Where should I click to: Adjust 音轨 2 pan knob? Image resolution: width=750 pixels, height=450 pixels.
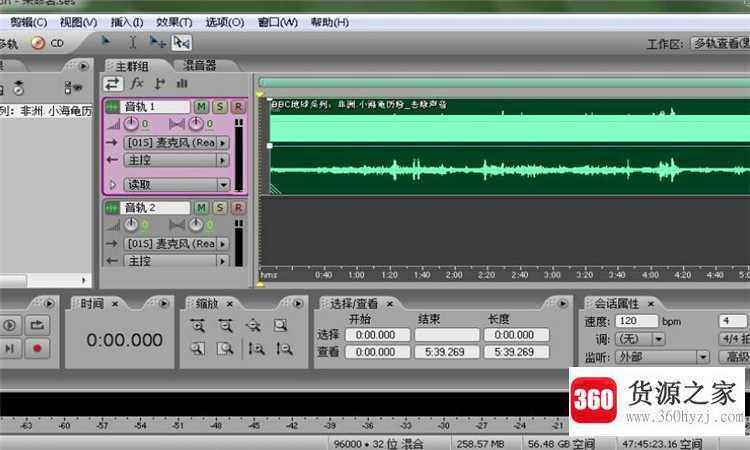click(x=196, y=224)
